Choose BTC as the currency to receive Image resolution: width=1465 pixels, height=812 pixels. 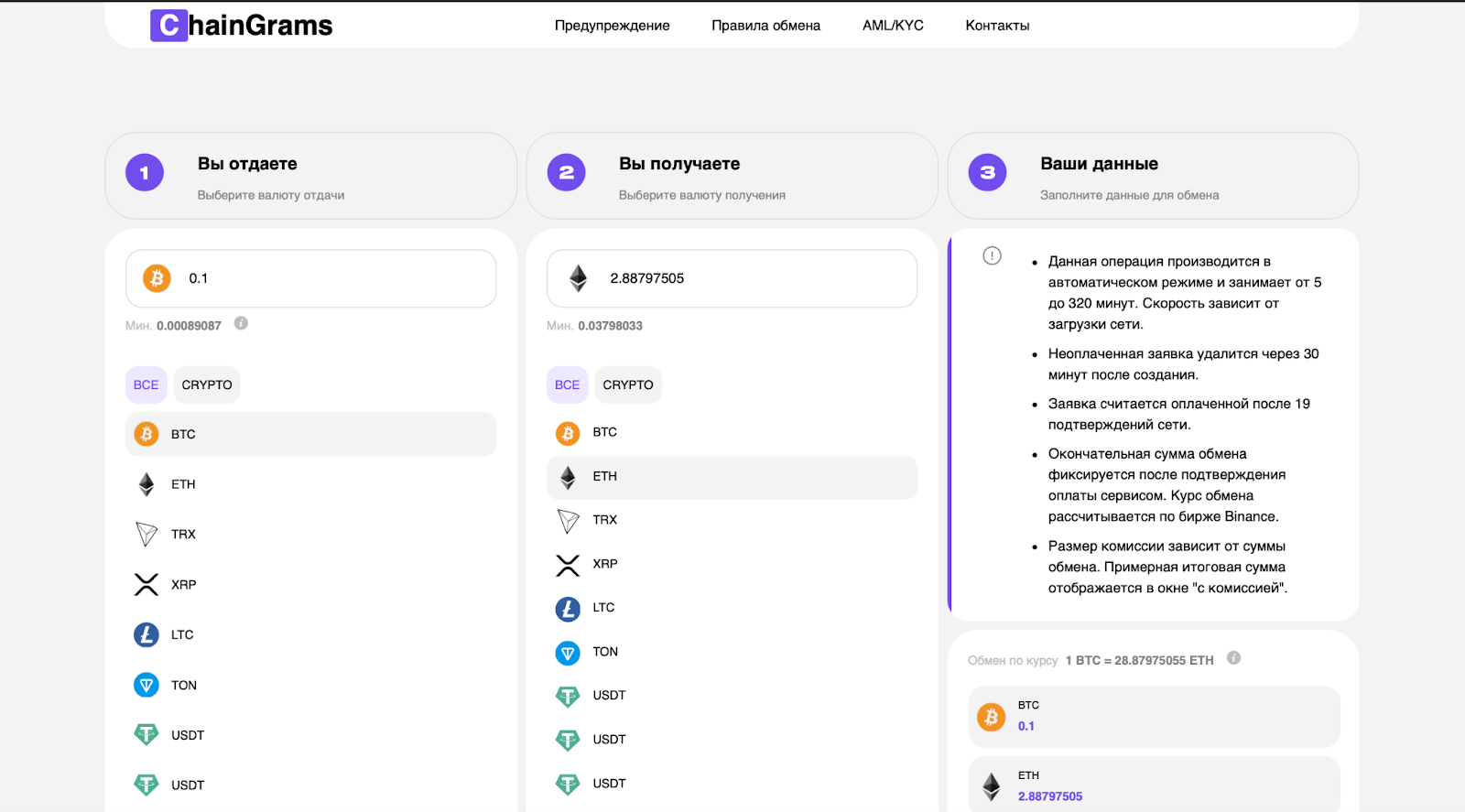click(x=604, y=432)
